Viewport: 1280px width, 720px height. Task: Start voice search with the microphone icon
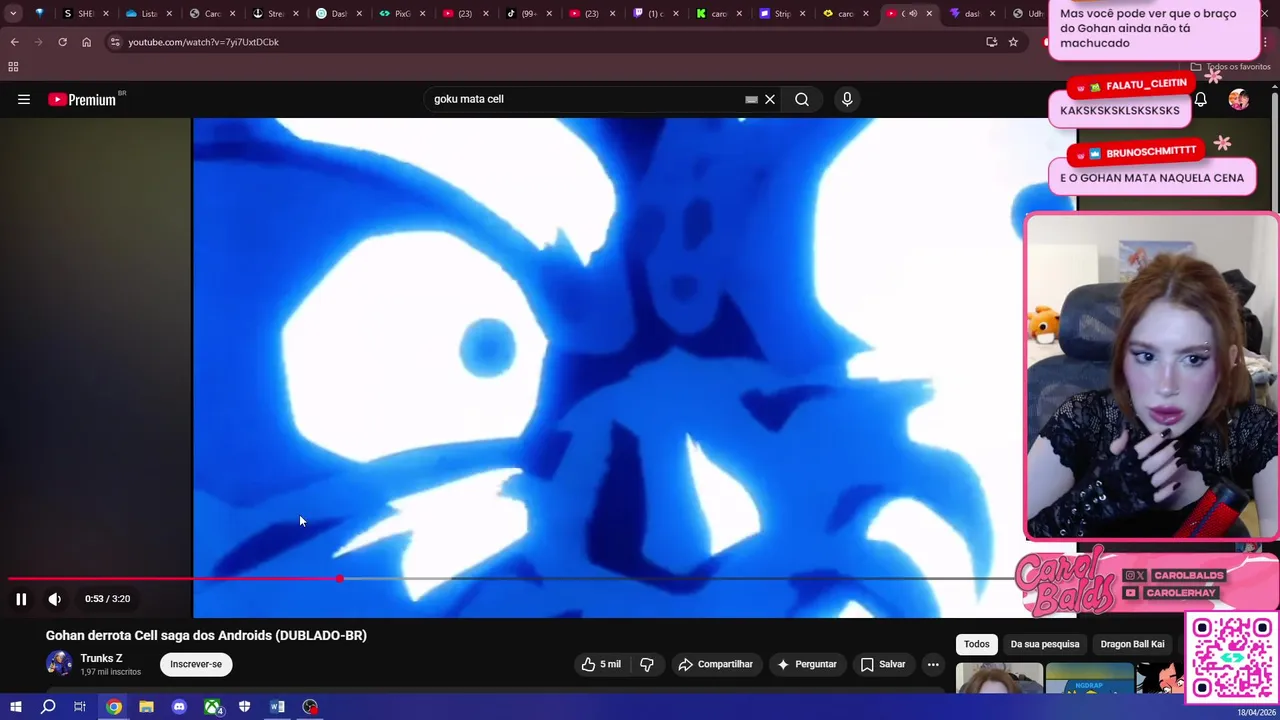(x=847, y=99)
